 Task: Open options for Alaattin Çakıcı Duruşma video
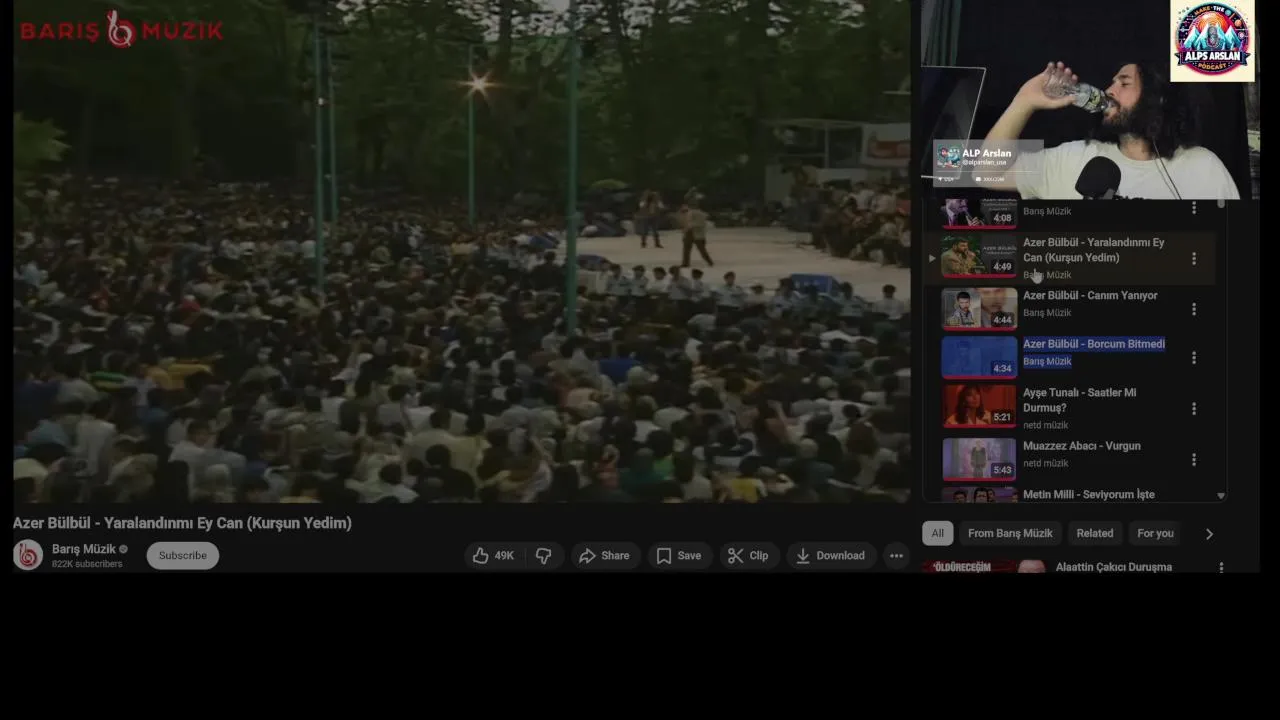[1221, 568]
